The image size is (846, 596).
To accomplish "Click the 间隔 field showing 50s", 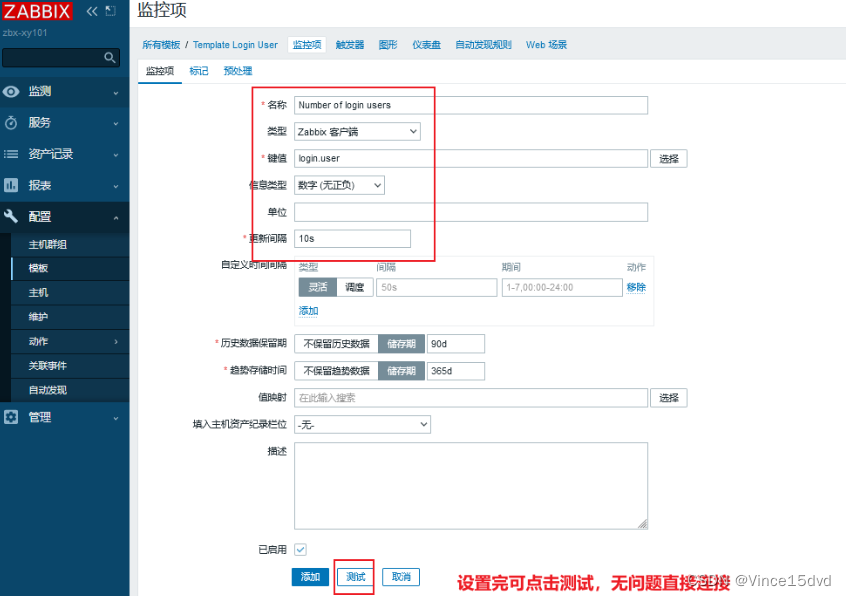I will click(x=436, y=287).
